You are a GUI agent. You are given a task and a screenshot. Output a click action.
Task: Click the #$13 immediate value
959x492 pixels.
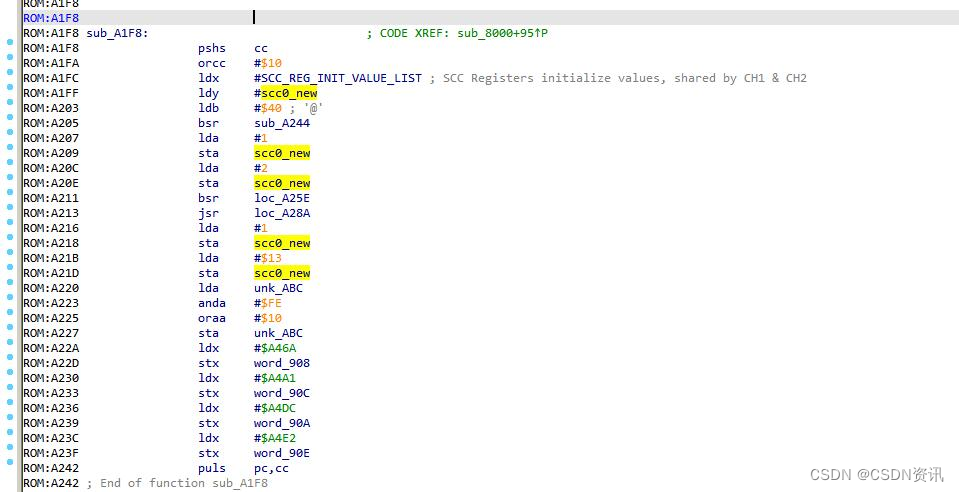268,258
